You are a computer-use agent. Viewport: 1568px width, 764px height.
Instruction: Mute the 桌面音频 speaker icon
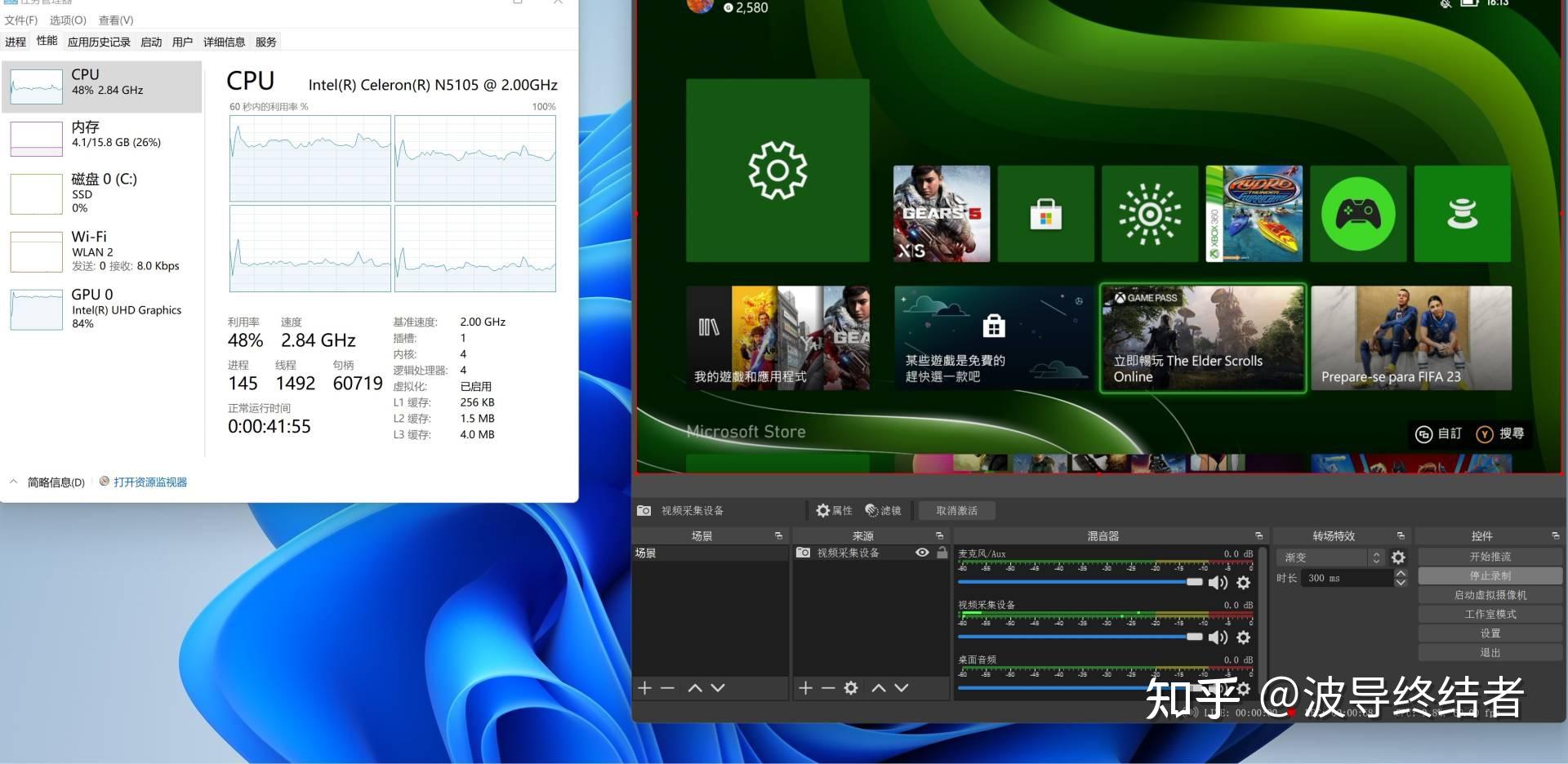pos(1217,689)
